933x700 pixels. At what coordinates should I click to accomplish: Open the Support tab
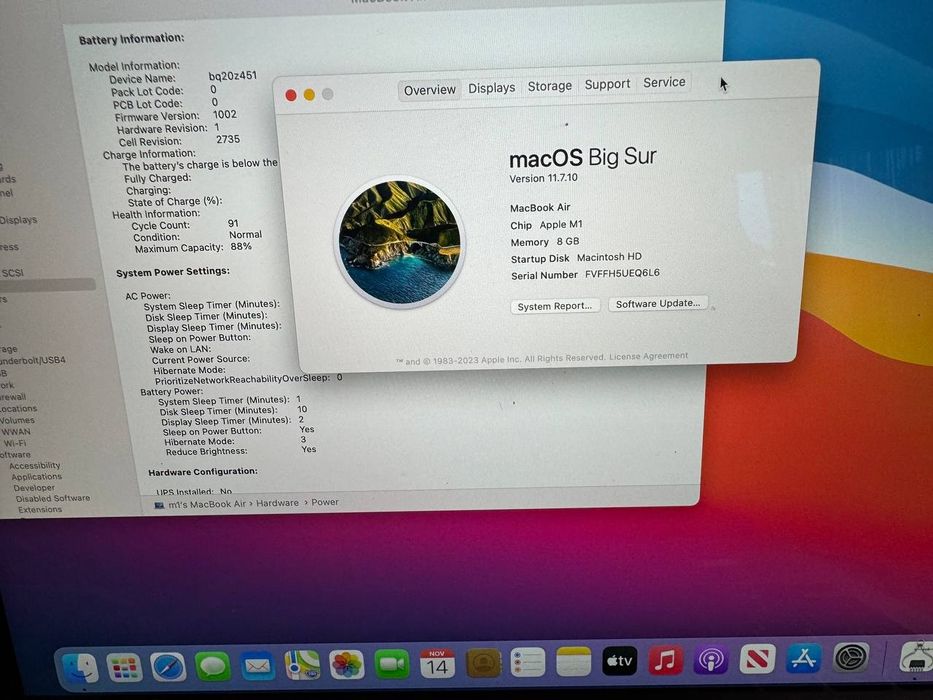(x=607, y=85)
